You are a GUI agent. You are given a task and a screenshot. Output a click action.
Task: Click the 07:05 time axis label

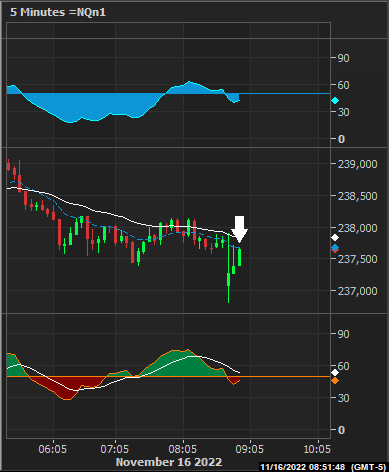(x=115, y=449)
